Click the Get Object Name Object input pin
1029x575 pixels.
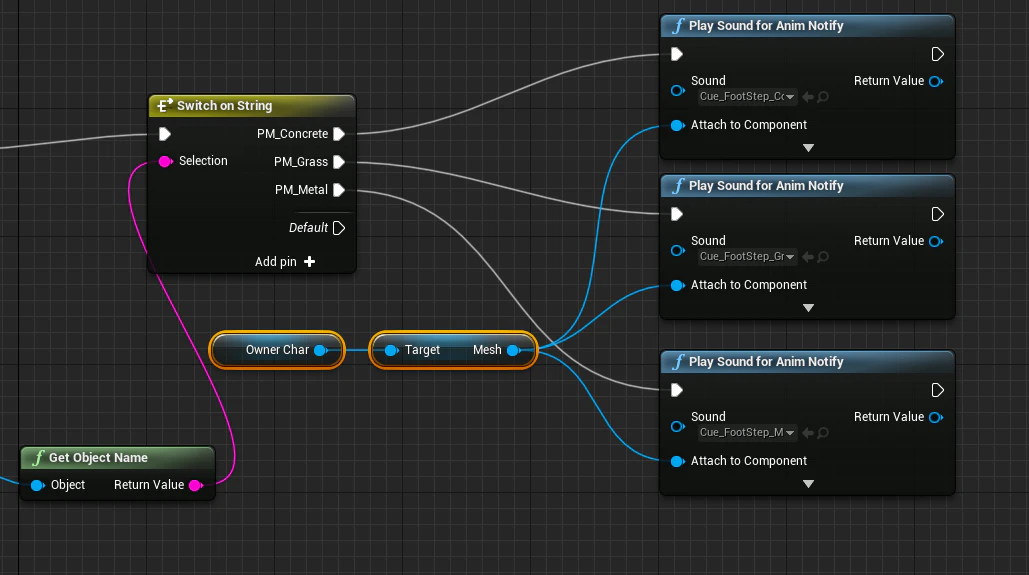(37, 485)
